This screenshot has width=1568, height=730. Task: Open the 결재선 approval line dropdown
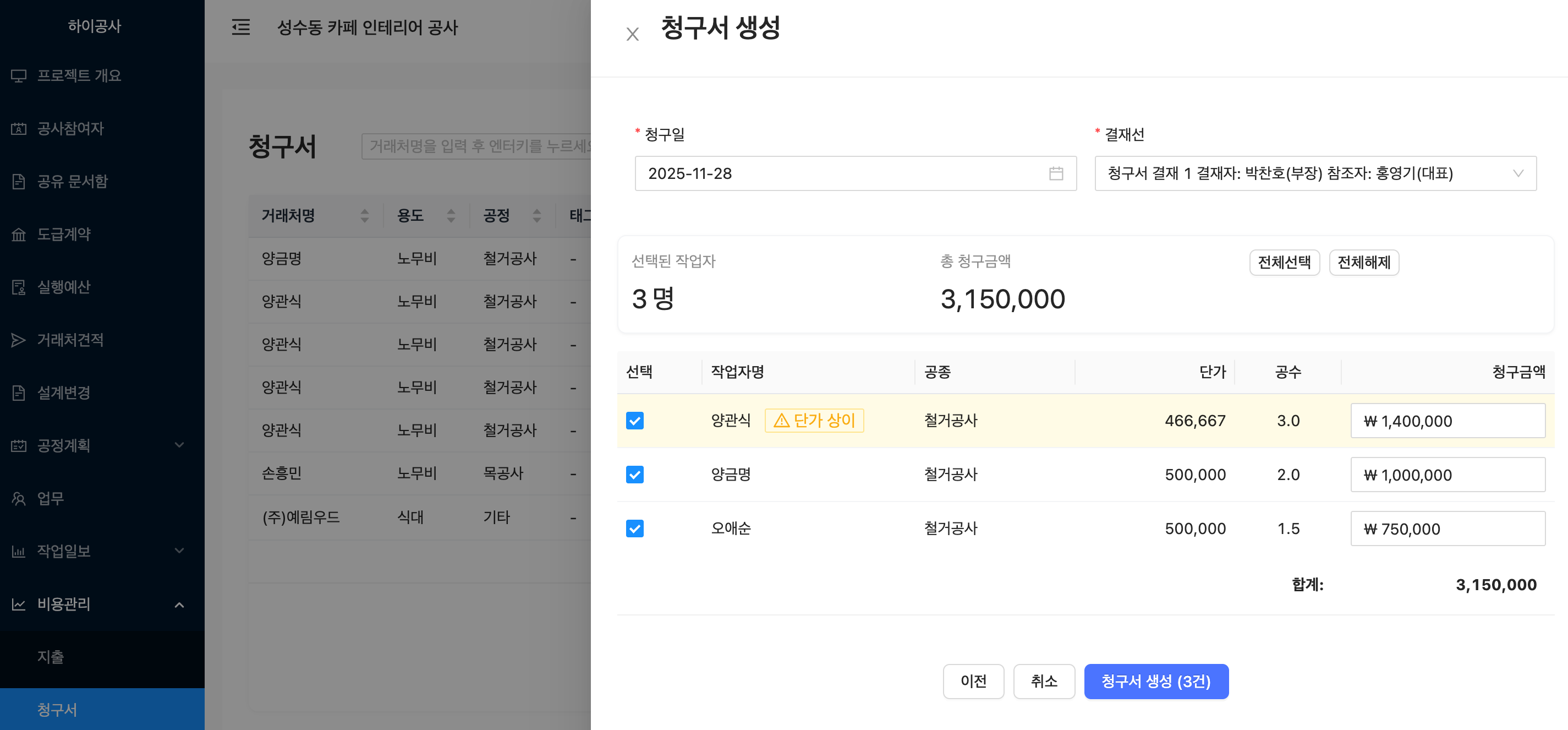click(1315, 173)
